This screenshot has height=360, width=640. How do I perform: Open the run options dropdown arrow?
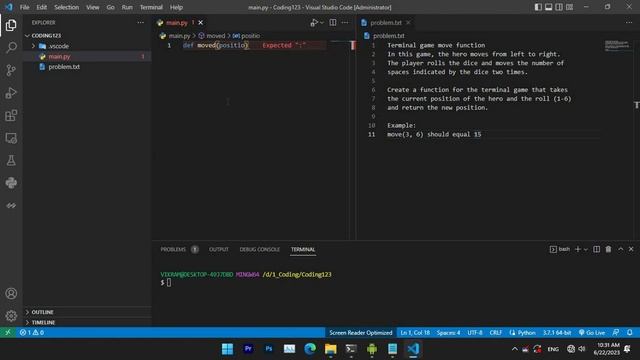point(322,23)
